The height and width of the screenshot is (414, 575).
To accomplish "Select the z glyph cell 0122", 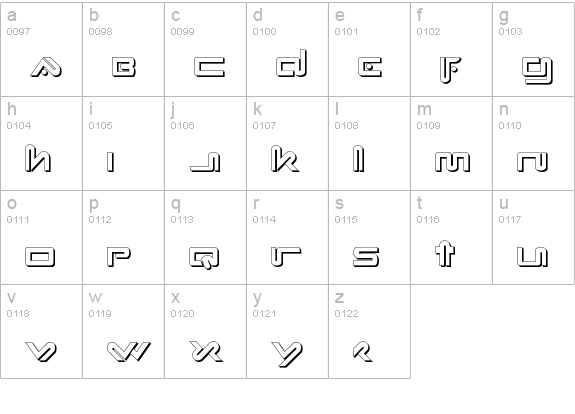I will tap(369, 331).
